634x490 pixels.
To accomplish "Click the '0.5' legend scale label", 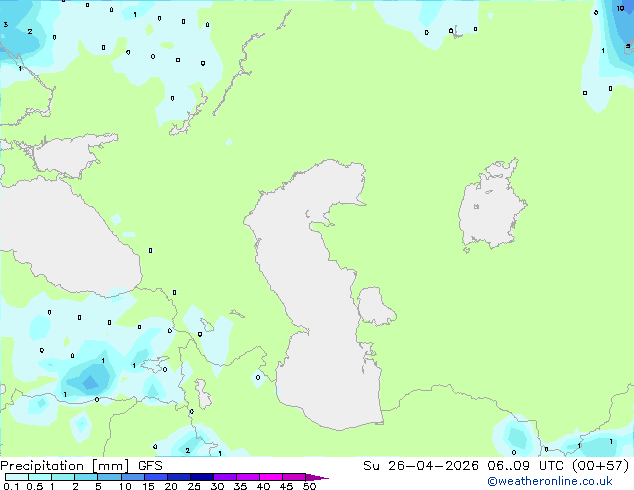I will click(35, 486).
